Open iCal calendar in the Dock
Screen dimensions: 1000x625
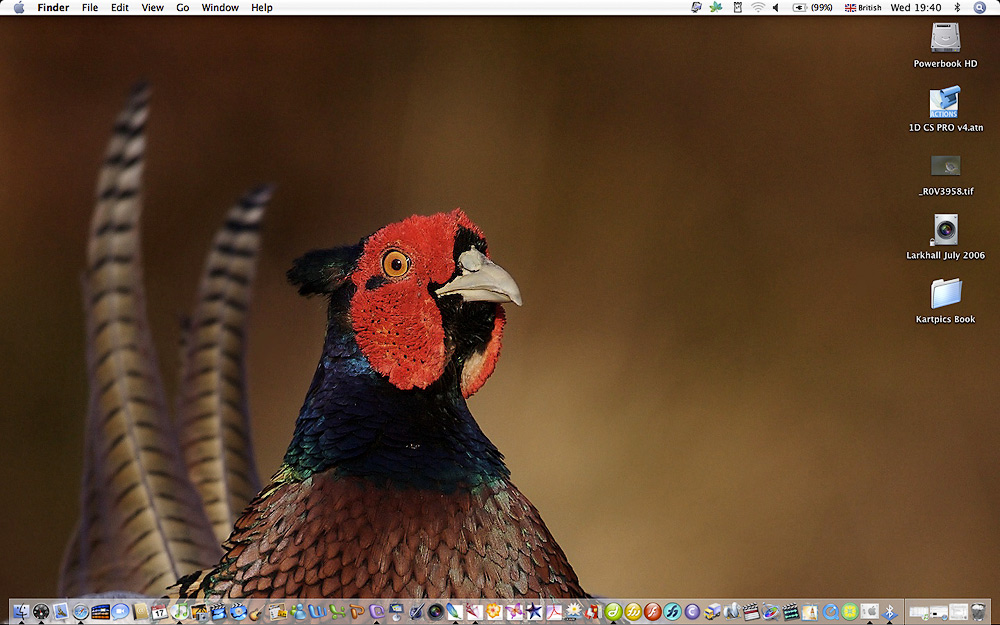pos(159,612)
